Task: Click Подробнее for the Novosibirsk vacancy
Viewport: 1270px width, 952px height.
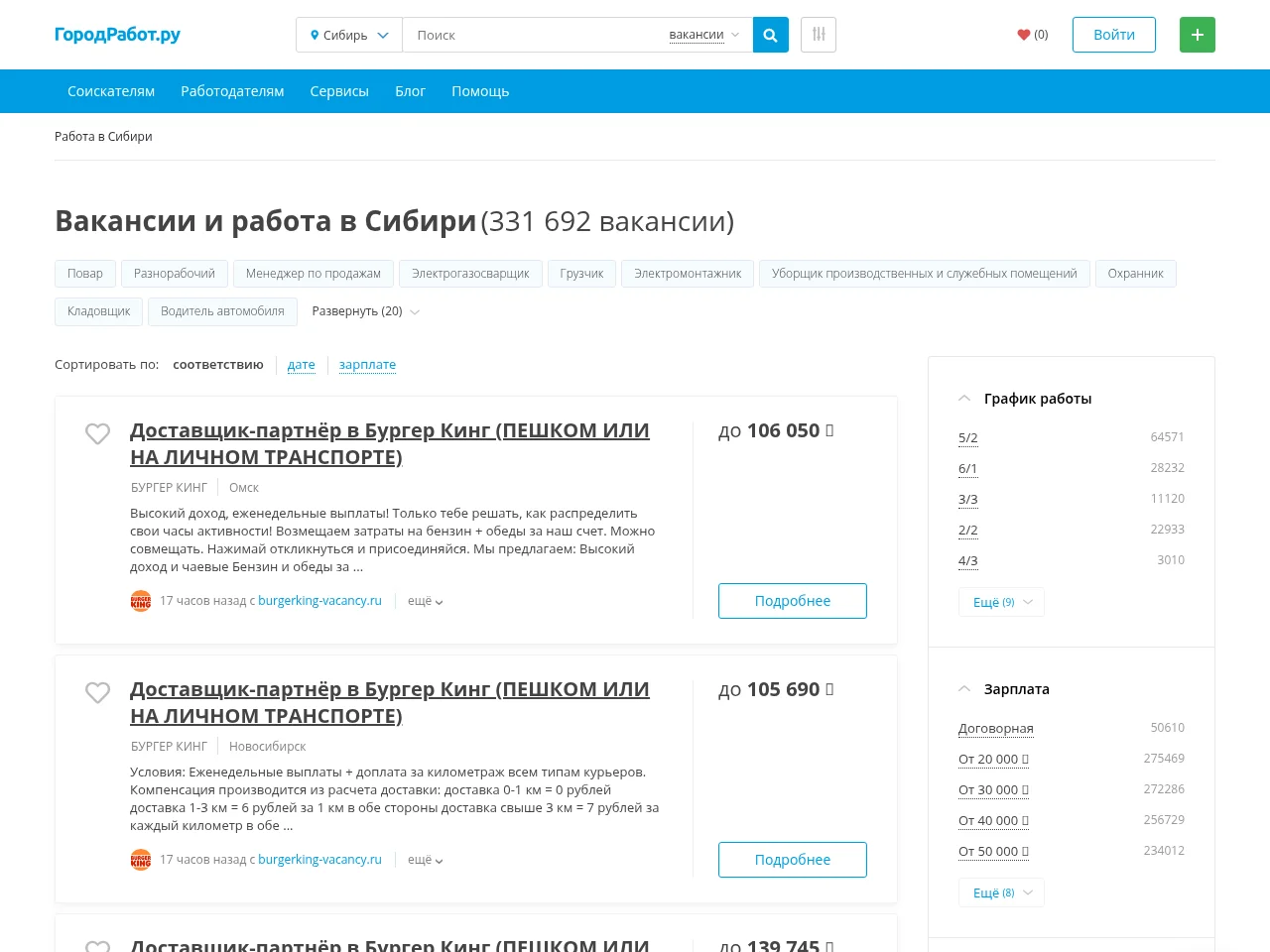Action: coord(793,860)
